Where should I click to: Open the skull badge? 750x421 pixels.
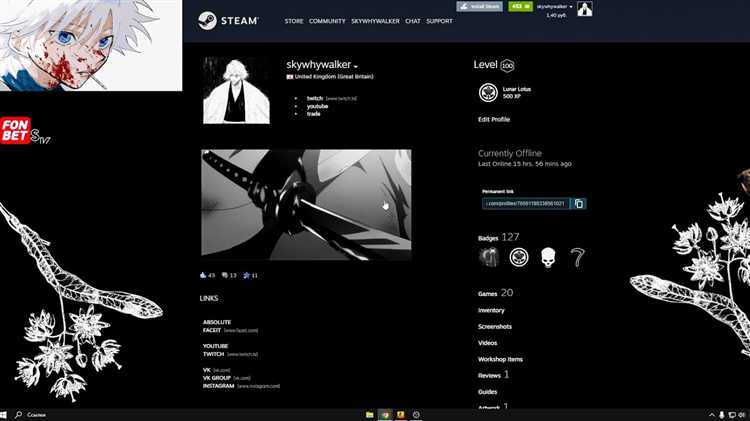pyautogui.click(x=549, y=257)
